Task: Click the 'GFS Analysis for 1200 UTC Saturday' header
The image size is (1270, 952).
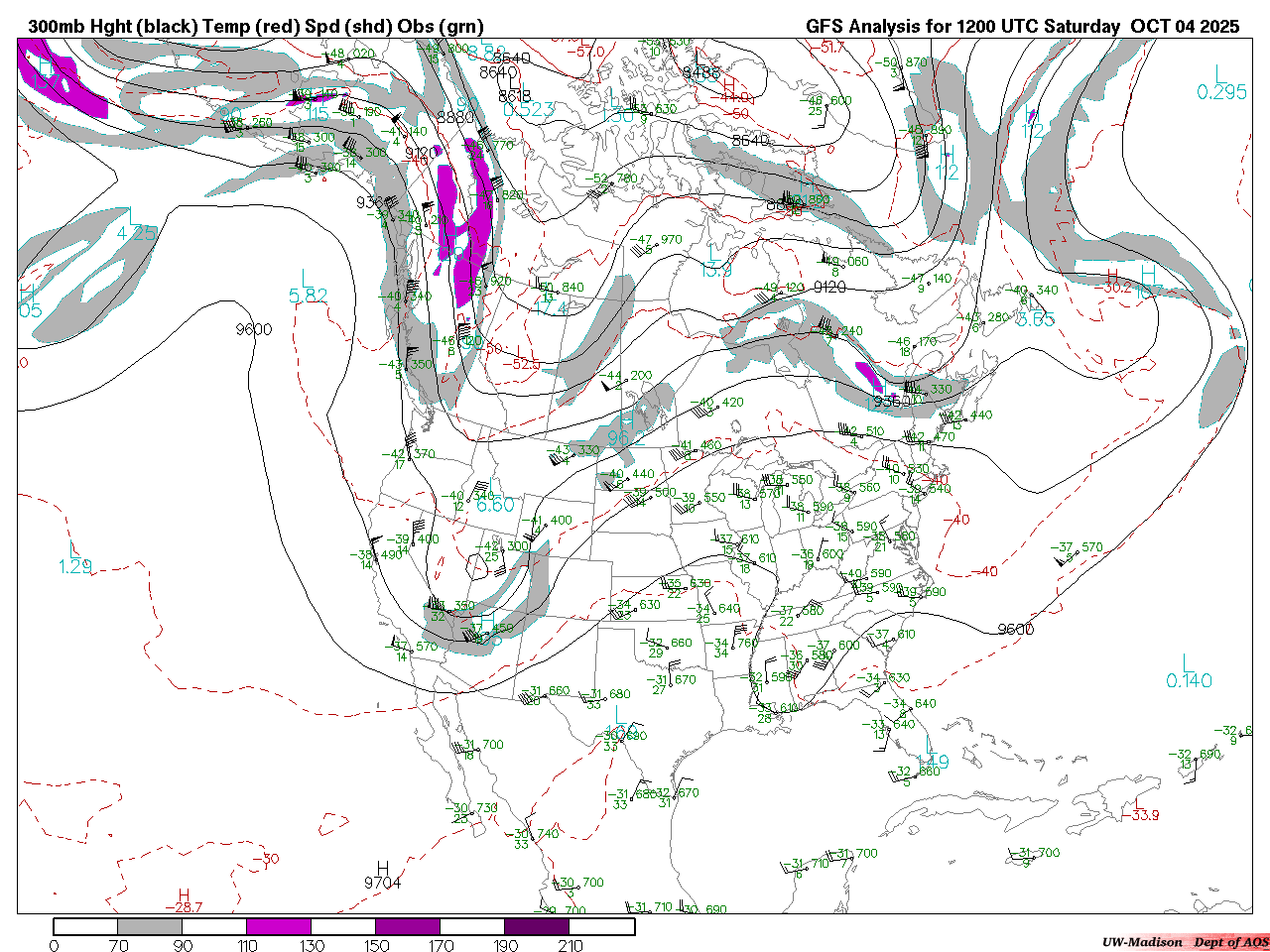Action: coord(964,27)
